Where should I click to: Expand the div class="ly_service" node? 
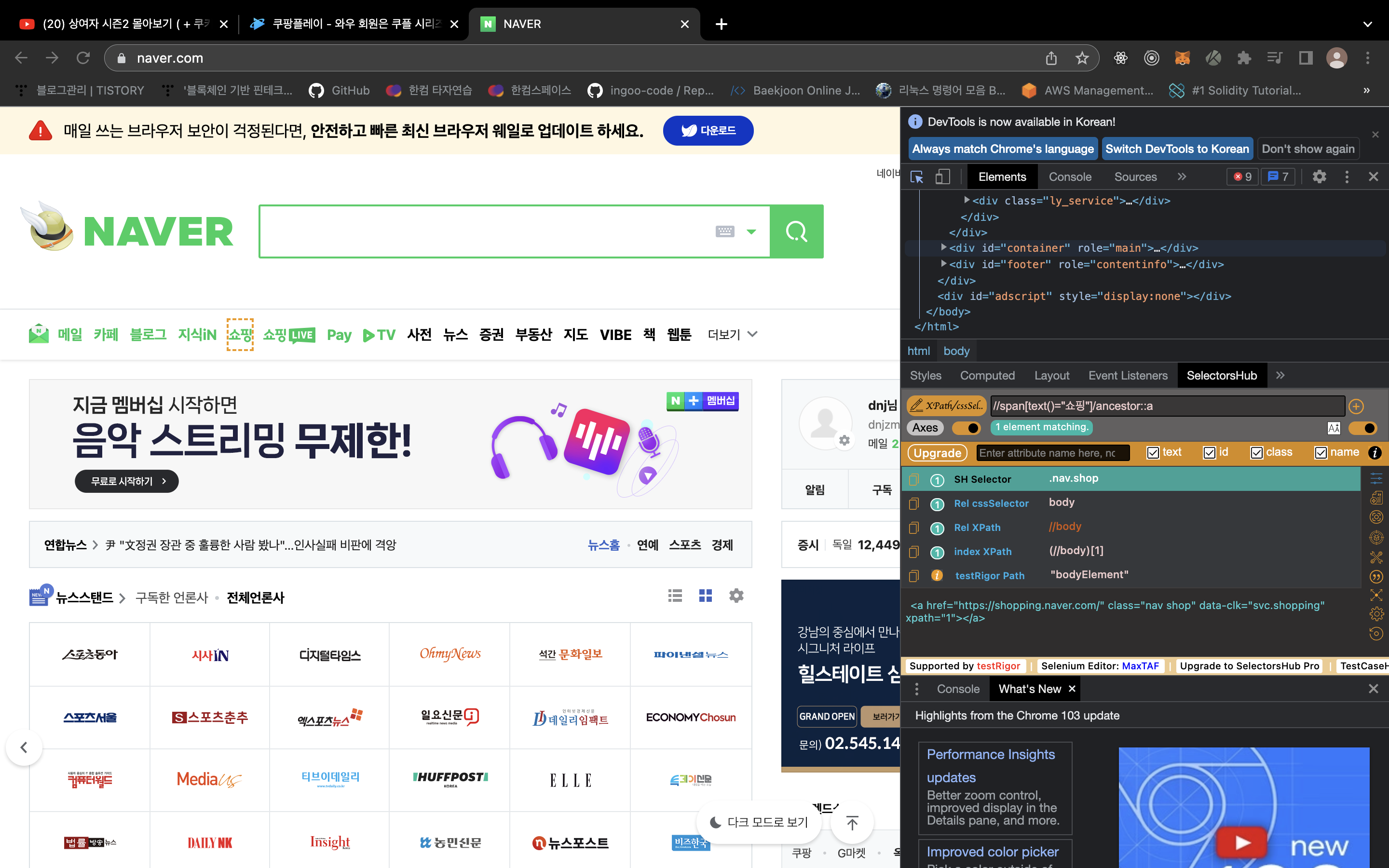(967, 200)
